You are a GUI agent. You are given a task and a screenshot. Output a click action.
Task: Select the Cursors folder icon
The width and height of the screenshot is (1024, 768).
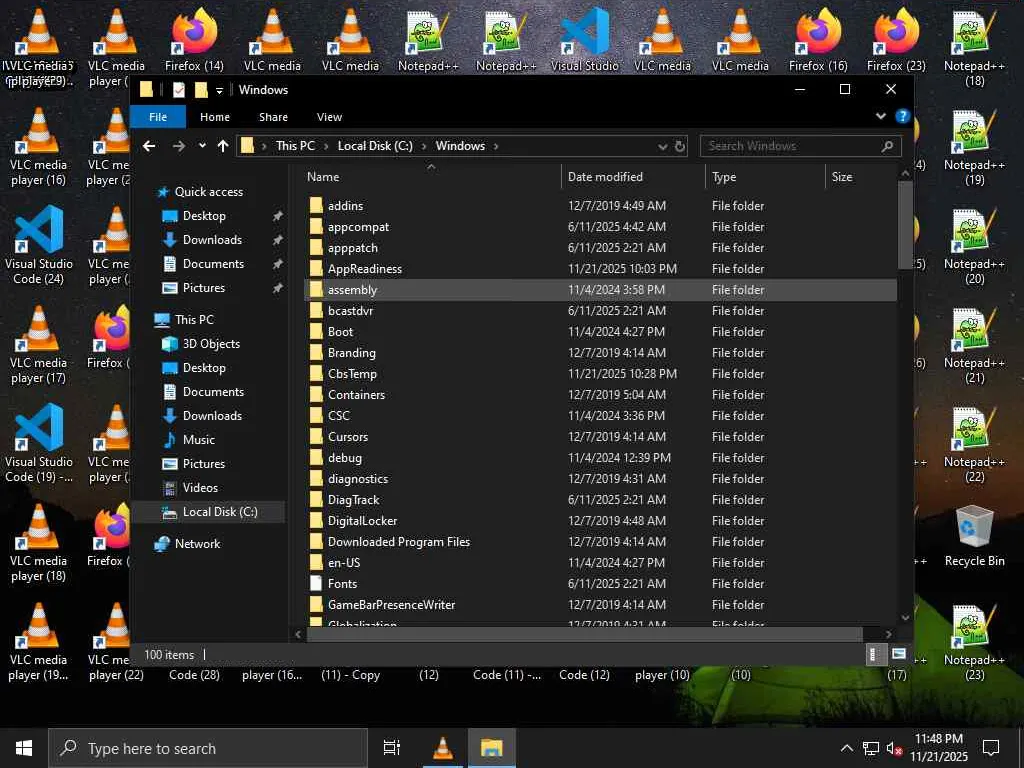(316, 437)
